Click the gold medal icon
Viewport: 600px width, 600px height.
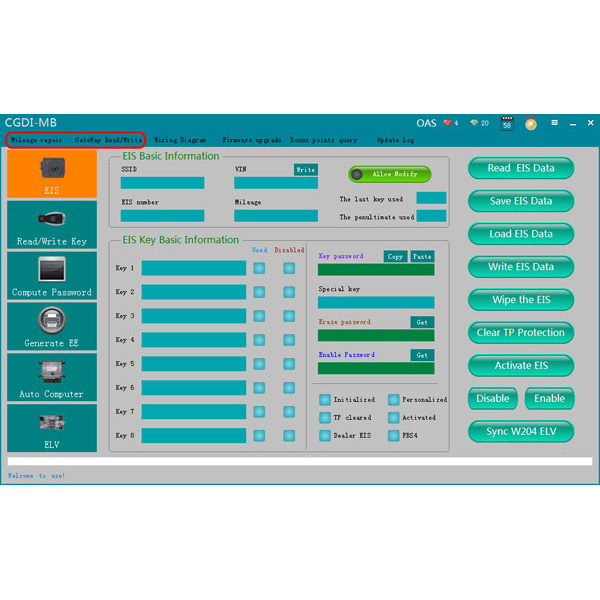531,124
